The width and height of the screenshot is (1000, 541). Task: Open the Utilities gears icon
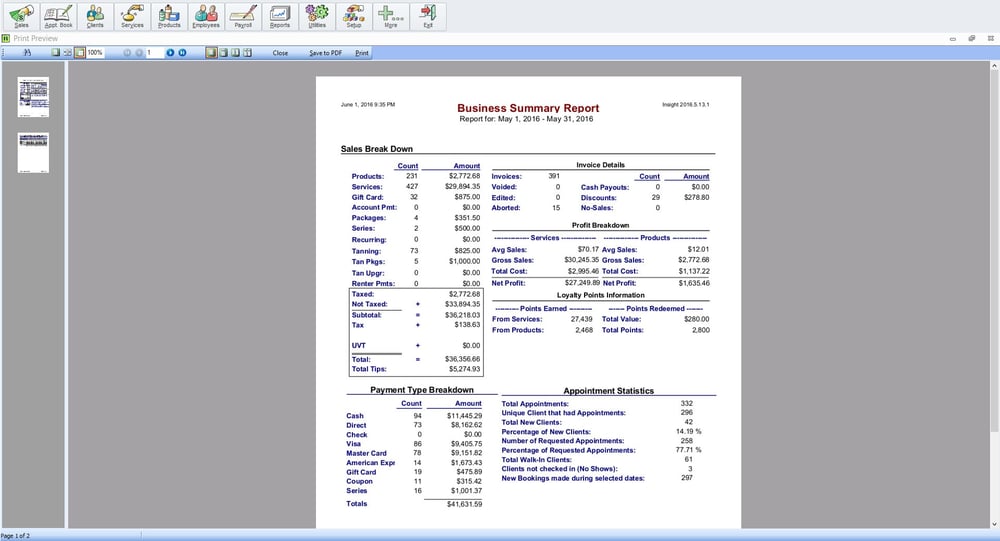317,16
